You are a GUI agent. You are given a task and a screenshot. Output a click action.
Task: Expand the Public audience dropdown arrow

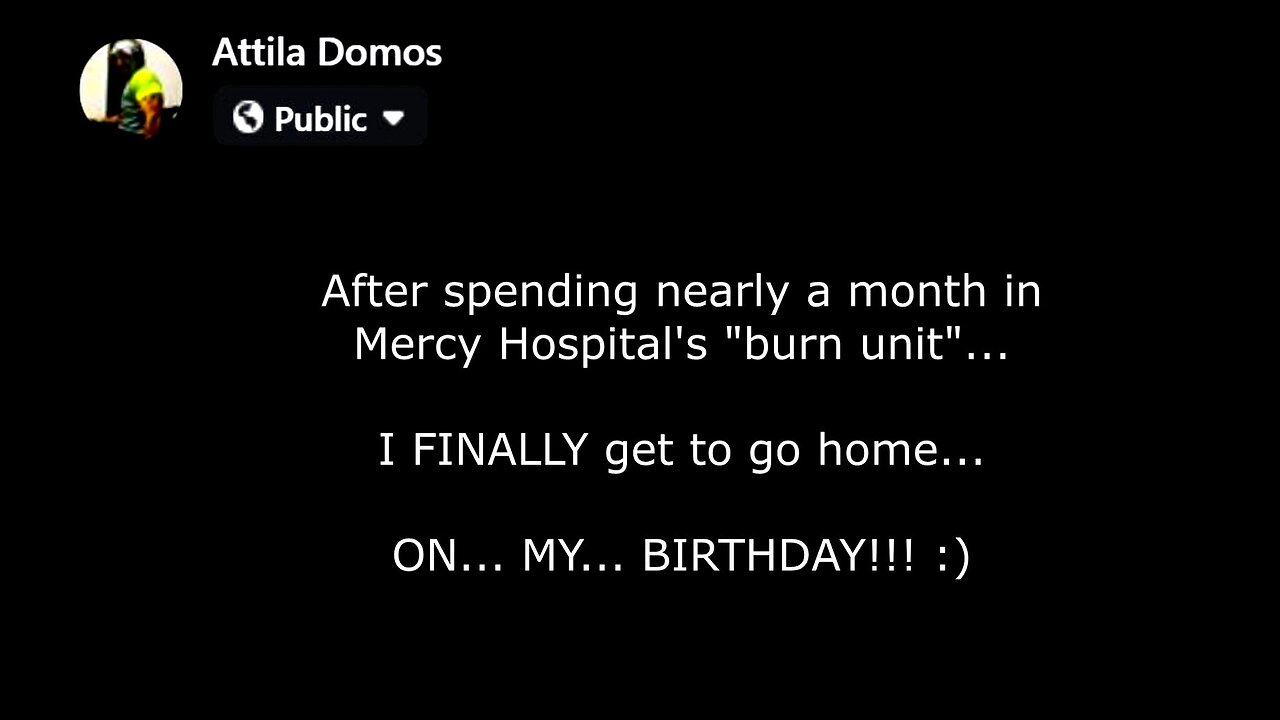(393, 118)
